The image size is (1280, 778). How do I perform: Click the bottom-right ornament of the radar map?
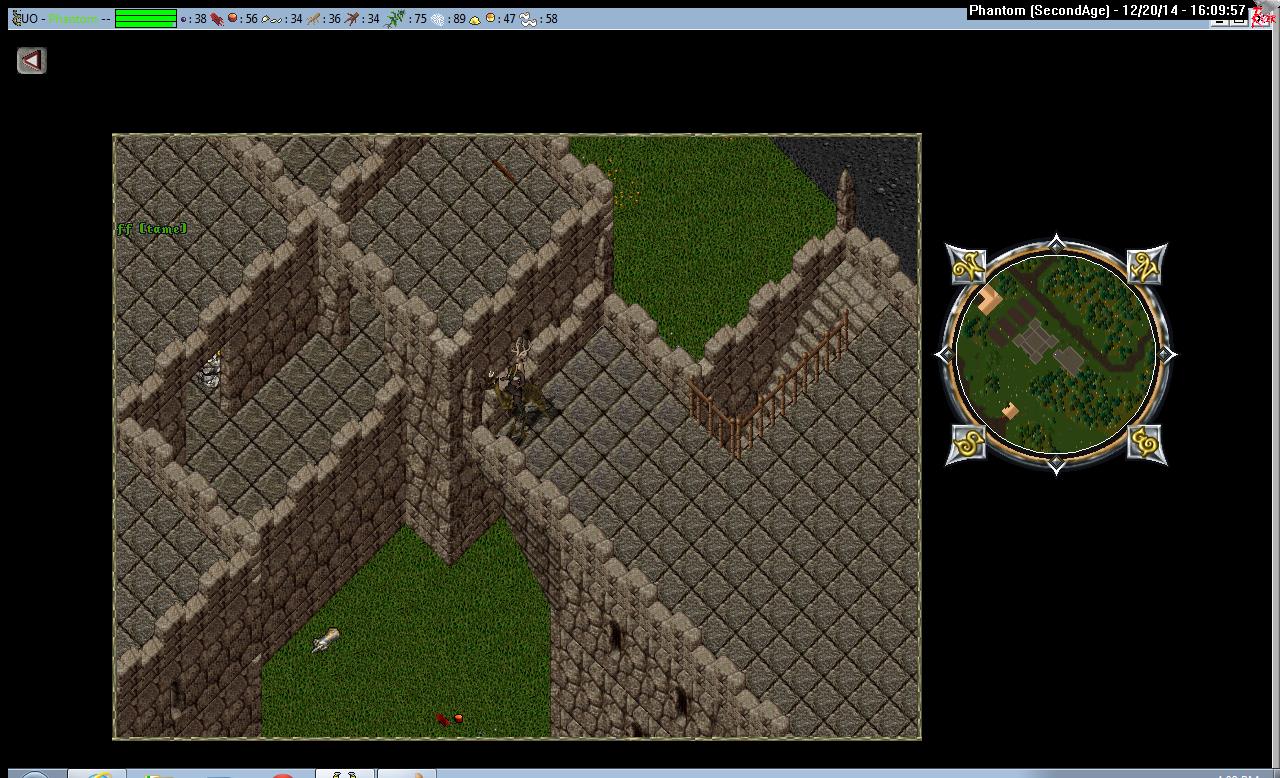click(1146, 442)
